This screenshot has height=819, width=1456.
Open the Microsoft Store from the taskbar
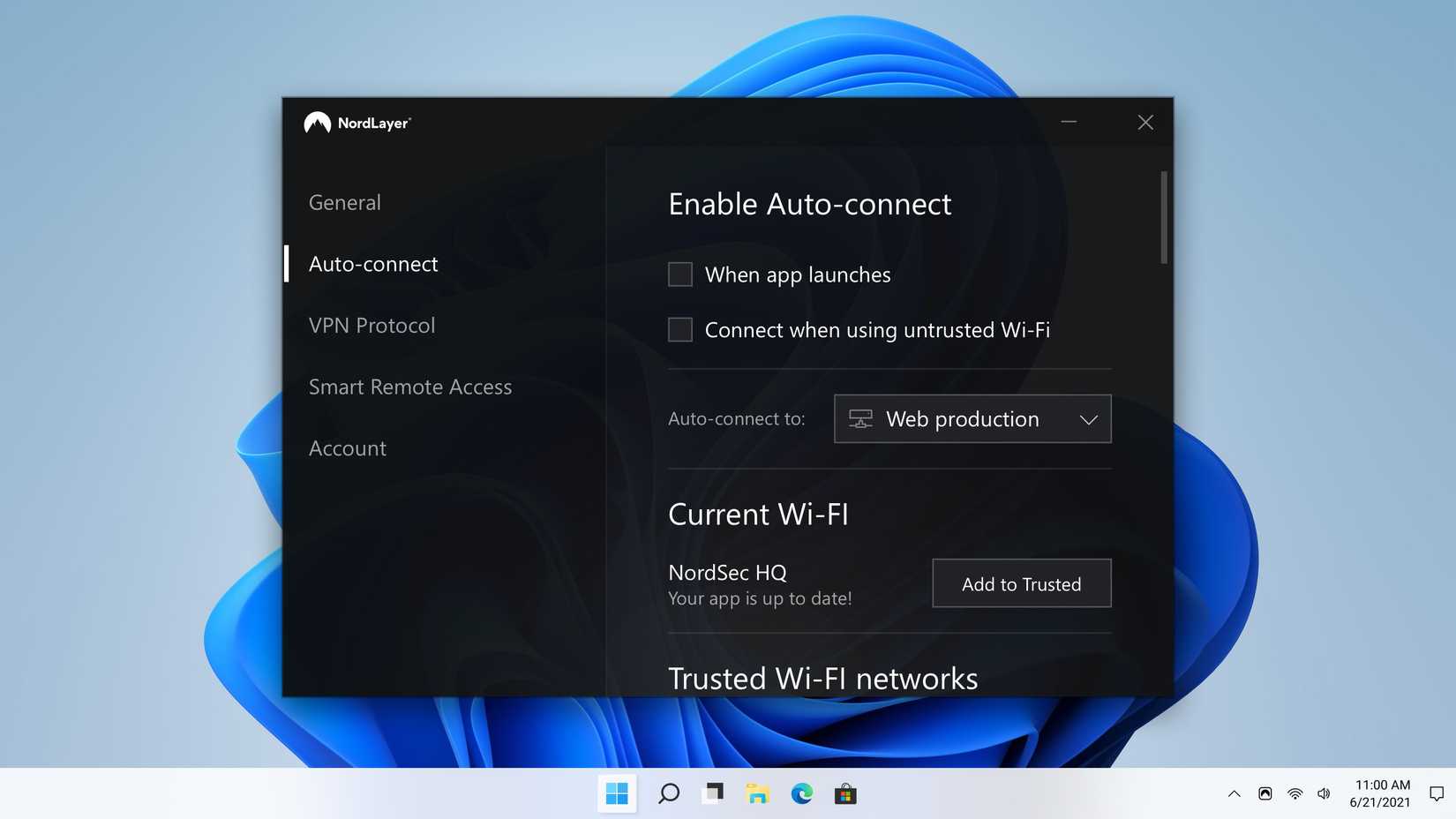pos(845,793)
